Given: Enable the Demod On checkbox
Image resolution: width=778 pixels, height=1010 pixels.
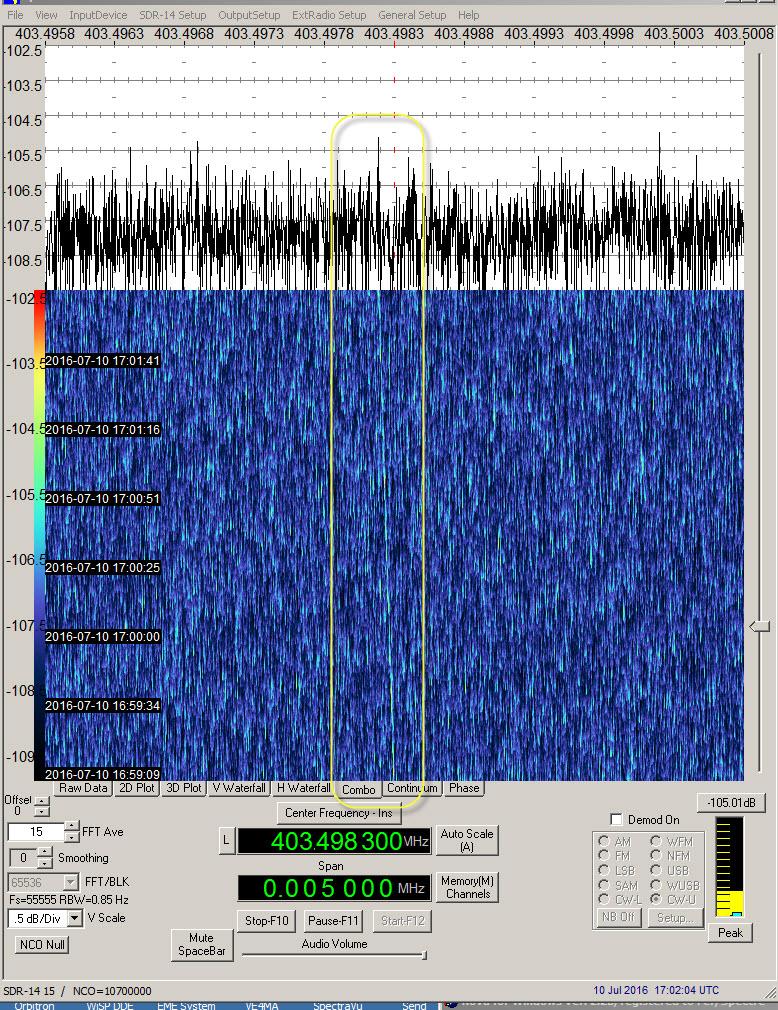Looking at the screenshot, I should click(616, 819).
